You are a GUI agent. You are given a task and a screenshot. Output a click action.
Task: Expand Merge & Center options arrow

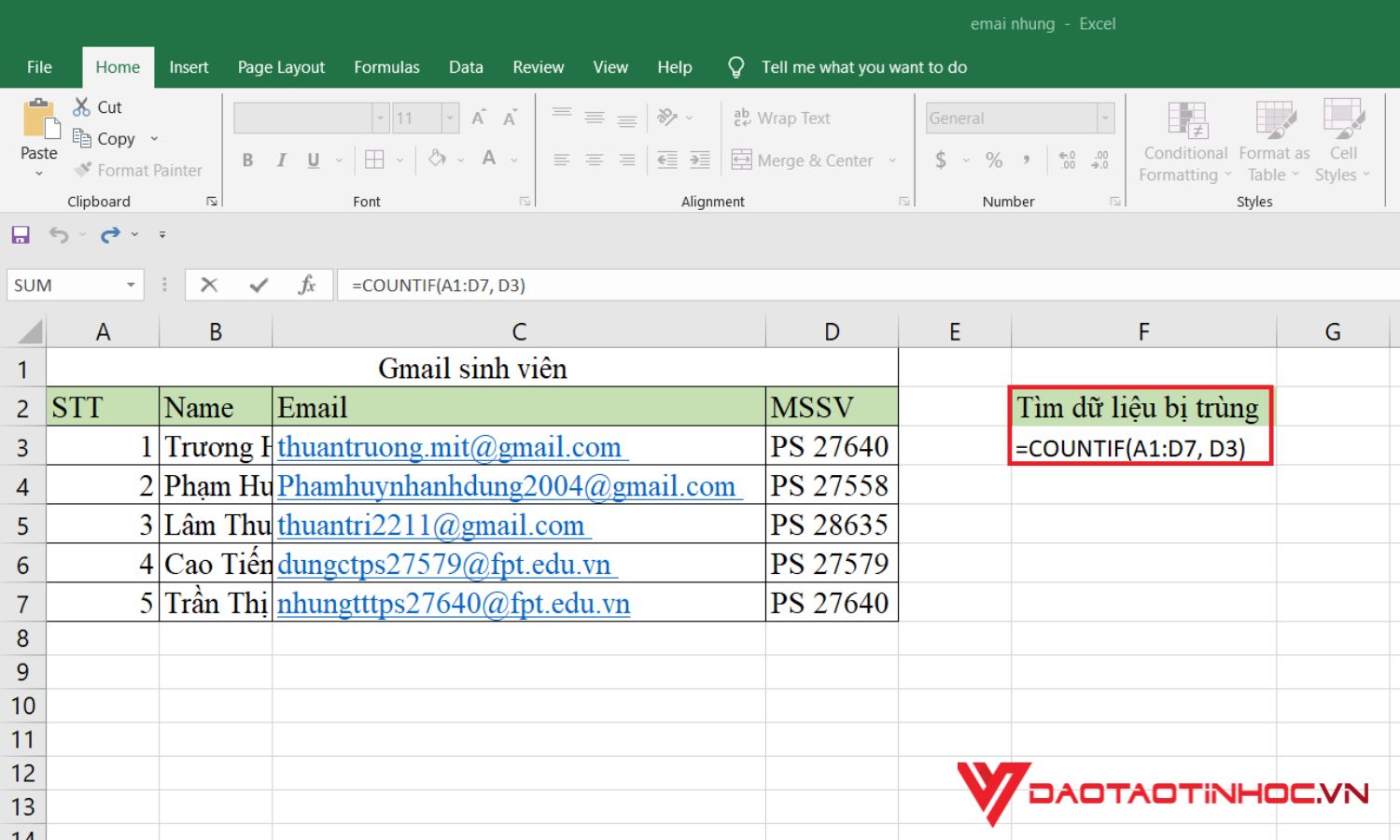[x=892, y=161]
